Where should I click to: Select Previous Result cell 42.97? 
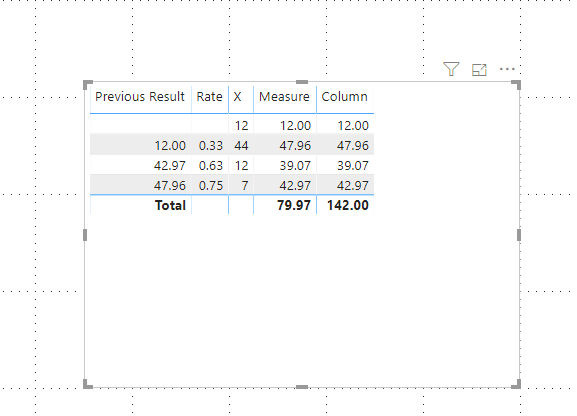(x=170, y=166)
